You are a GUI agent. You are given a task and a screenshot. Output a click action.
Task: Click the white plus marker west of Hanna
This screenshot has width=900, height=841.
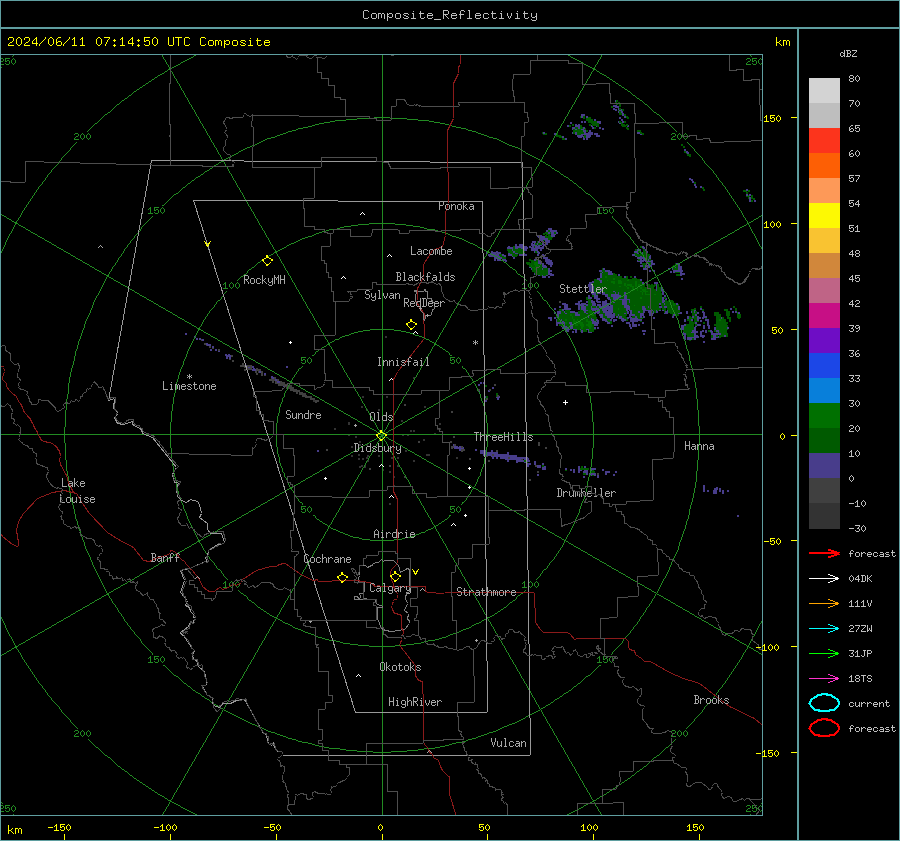click(565, 402)
